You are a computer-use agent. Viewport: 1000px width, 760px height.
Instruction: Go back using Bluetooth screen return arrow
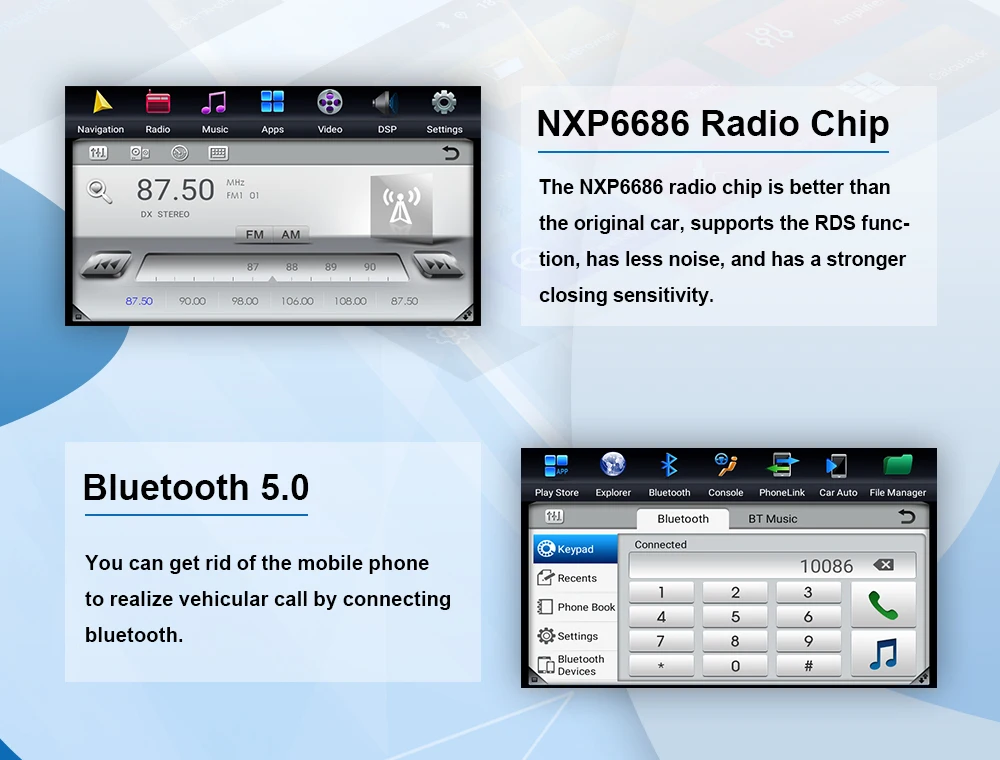(x=906, y=516)
